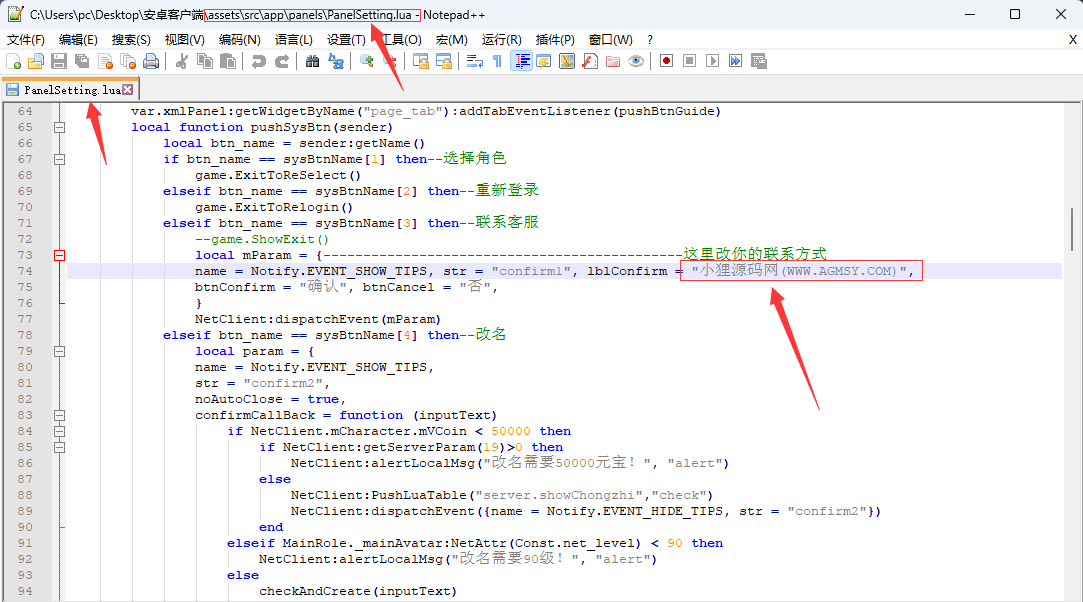Click the Zoom In toolbar icon

click(367, 61)
